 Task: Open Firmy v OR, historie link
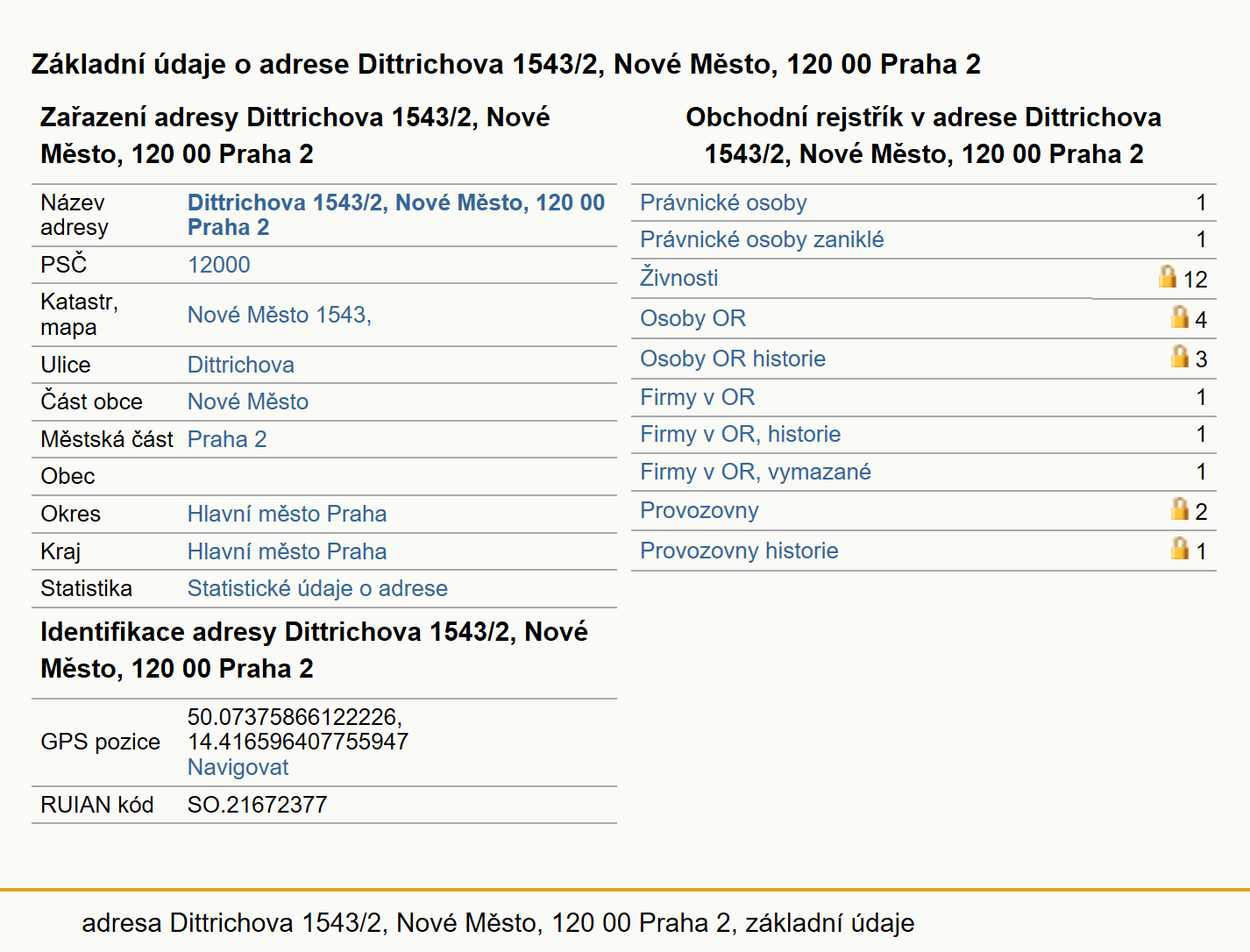point(740,434)
